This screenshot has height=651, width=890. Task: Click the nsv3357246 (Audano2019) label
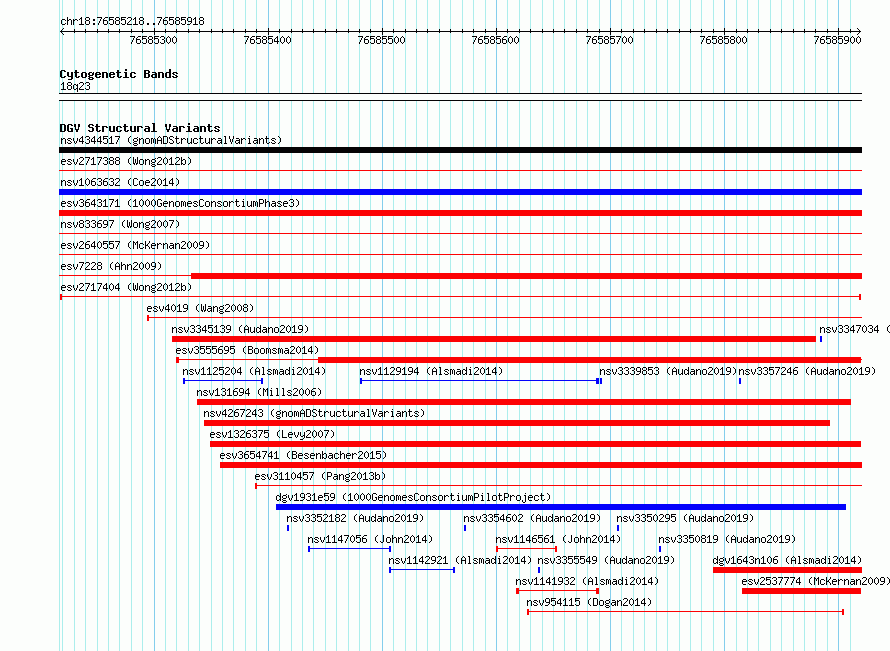pyautogui.click(x=807, y=371)
